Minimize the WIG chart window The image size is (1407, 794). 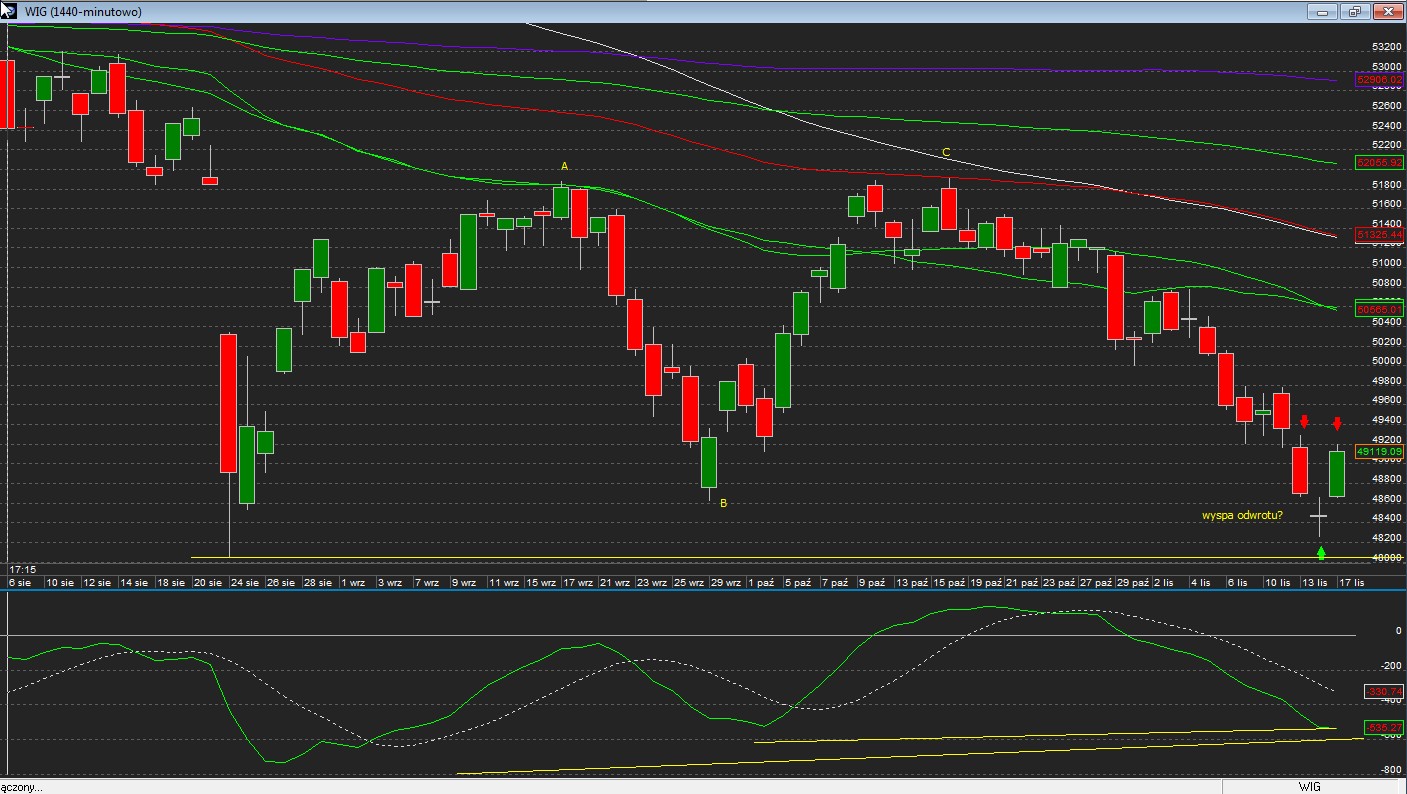(1322, 12)
